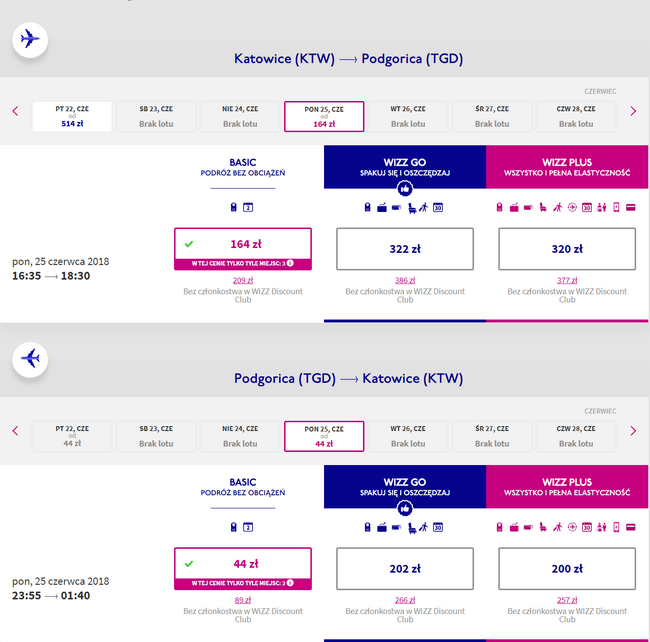Select the outbound BASIC fare 164 zł
Image resolution: width=650 pixels, height=642 pixels.
coord(243,249)
